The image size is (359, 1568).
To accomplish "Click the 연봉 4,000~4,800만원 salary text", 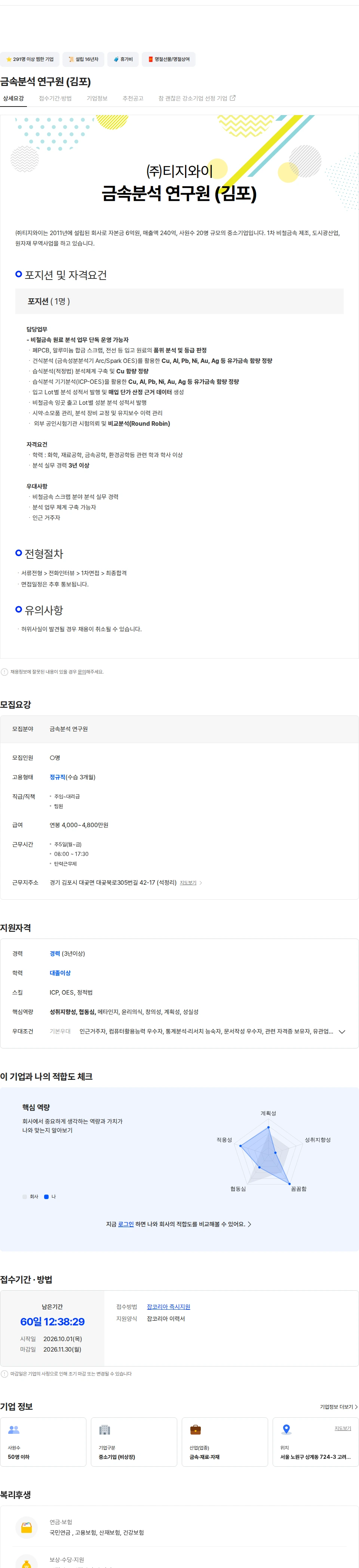I will [x=79, y=825].
